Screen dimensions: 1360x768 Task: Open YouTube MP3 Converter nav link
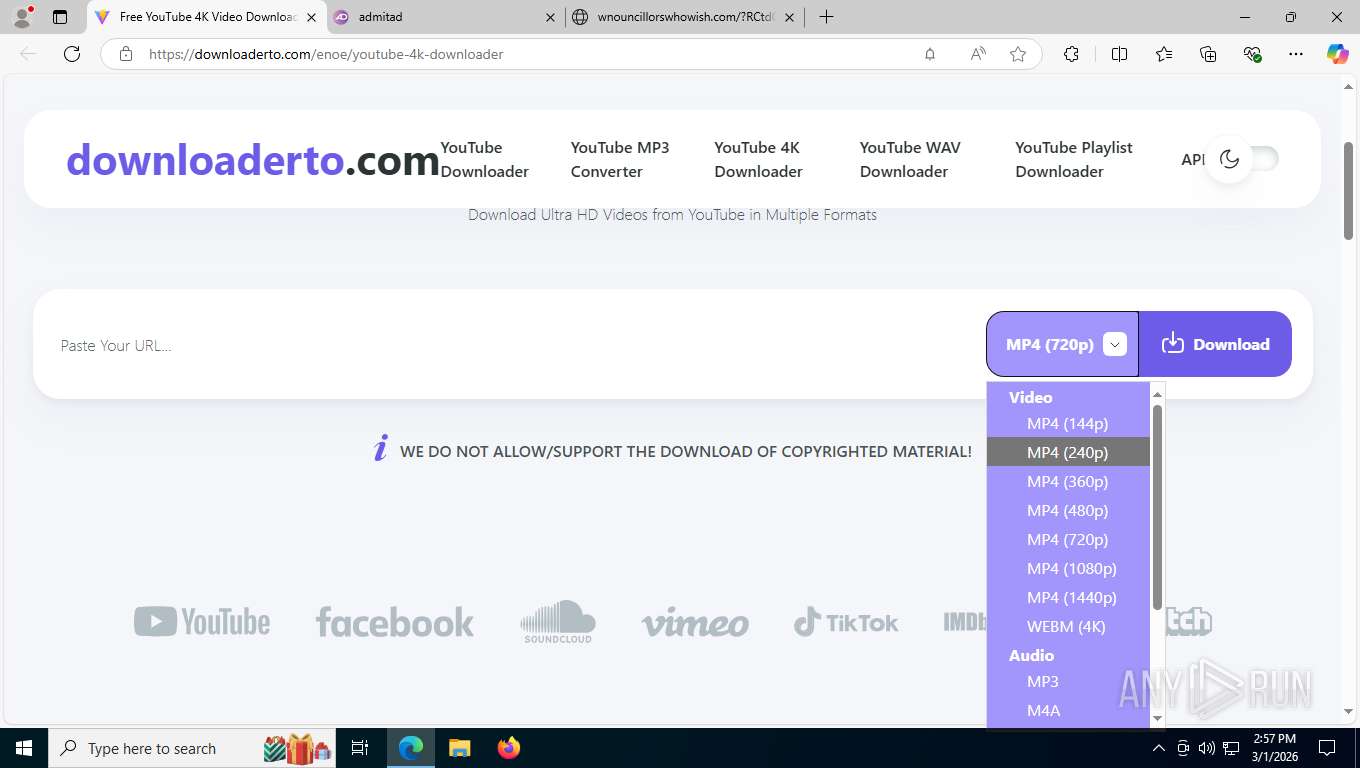pyautogui.click(x=620, y=159)
